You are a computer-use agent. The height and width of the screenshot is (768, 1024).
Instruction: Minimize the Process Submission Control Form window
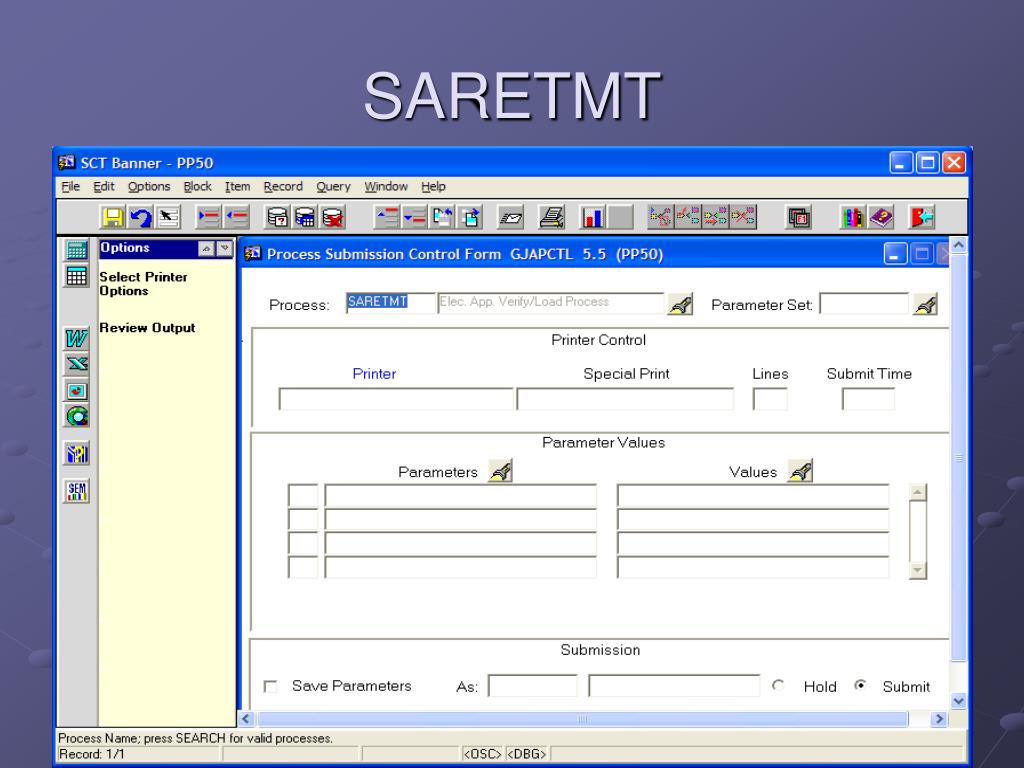point(895,253)
